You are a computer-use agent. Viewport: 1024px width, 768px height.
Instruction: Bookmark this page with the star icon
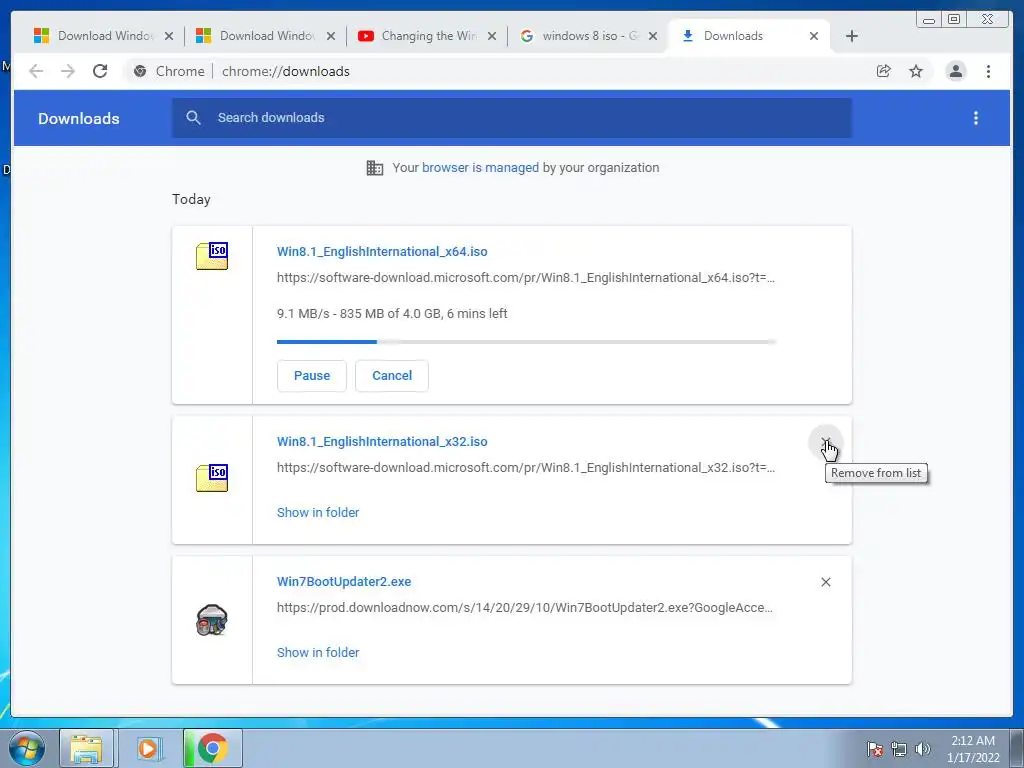pyautogui.click(x=916, y=71)
